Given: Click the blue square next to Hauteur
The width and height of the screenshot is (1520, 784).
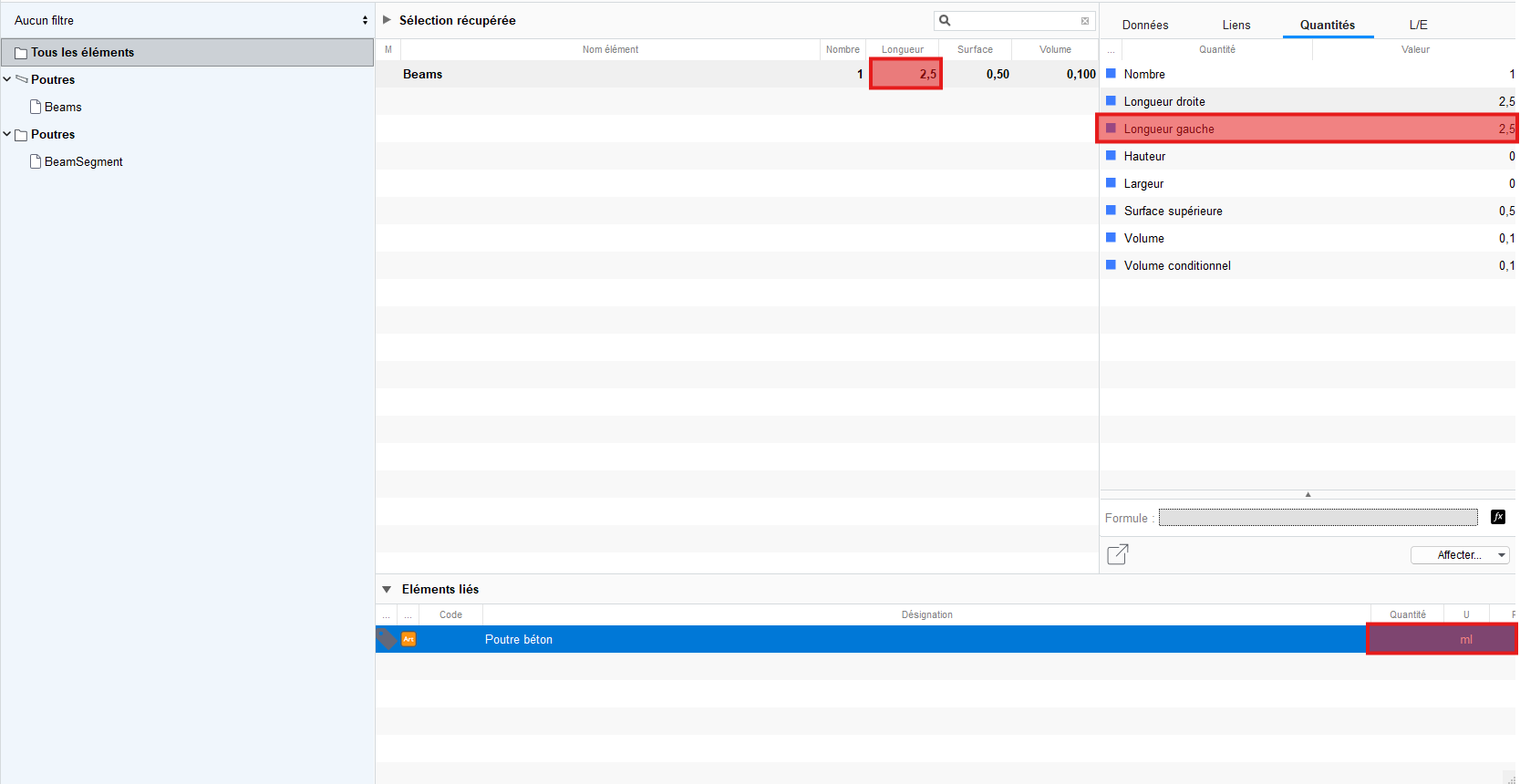Looking at the screenshot, I should point(1111,156).
